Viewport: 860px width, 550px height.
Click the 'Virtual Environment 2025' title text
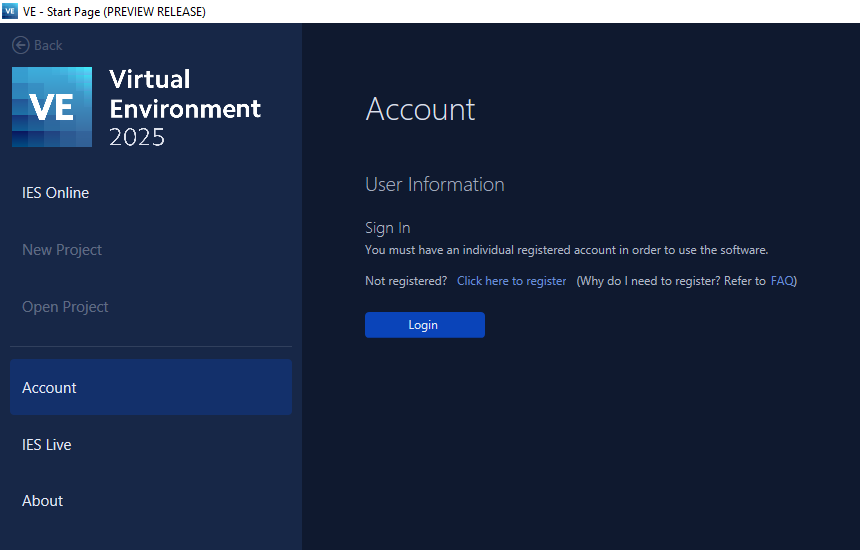[x=185, y=108]
